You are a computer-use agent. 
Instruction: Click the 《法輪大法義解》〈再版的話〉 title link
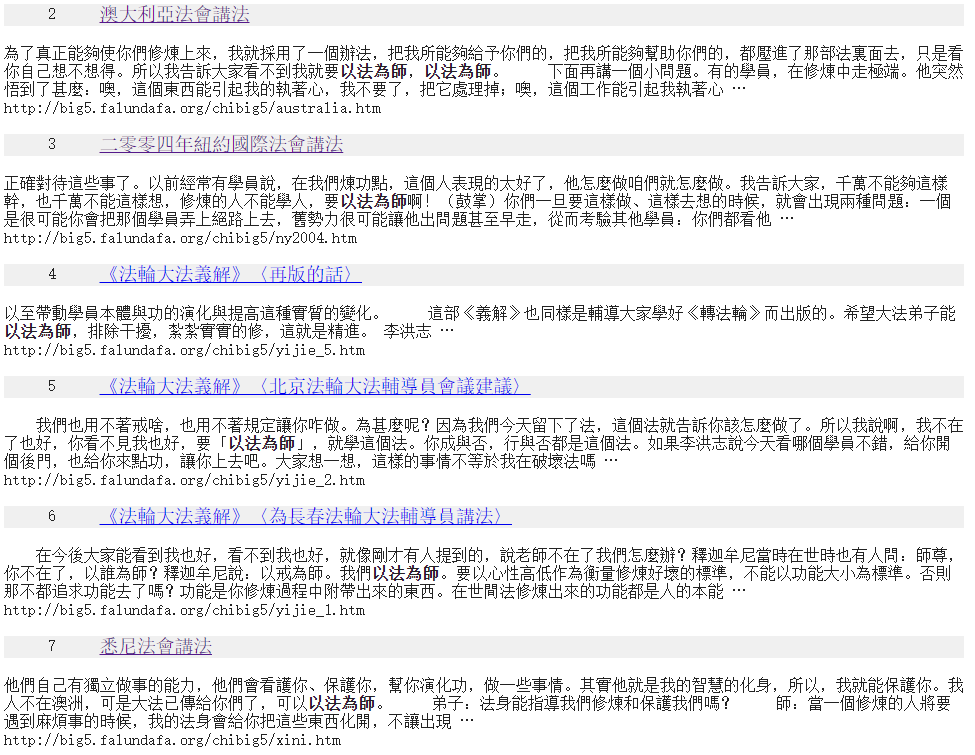230,275
